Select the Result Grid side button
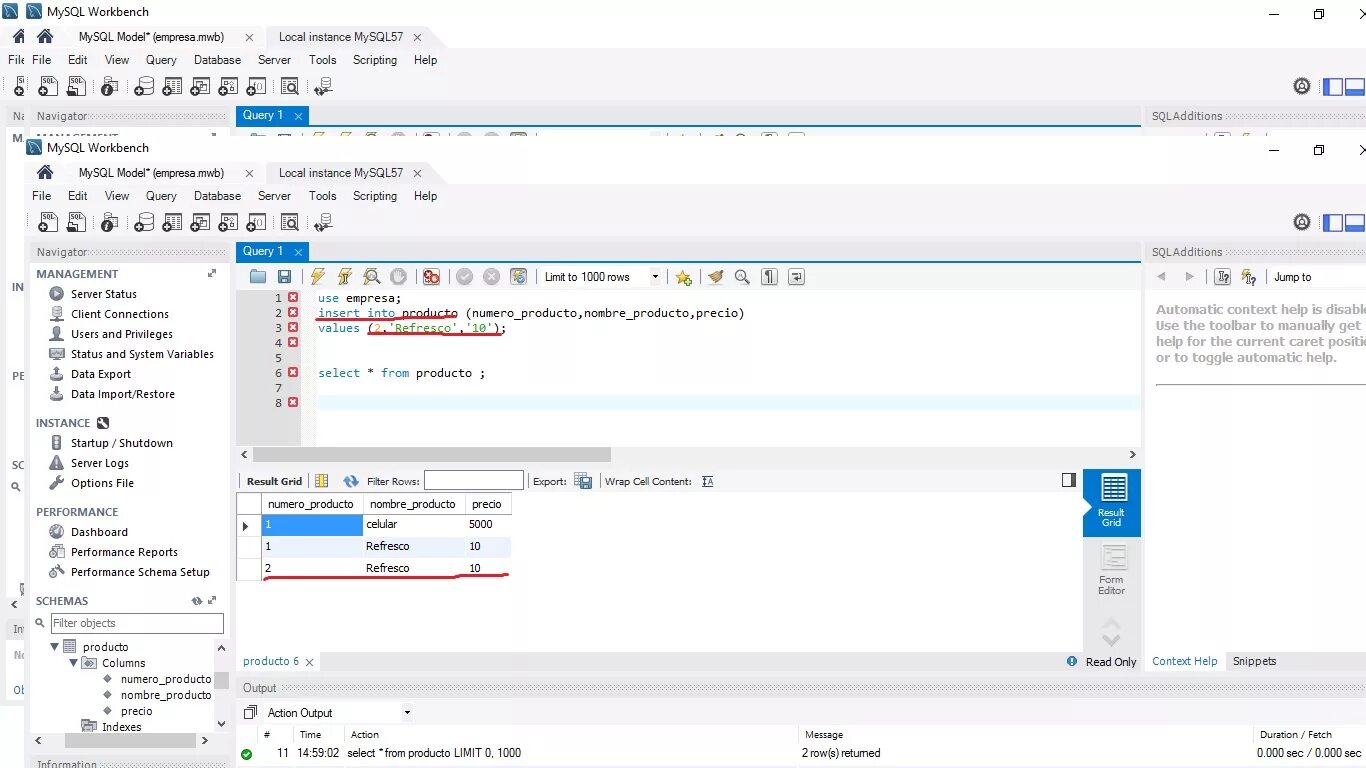Screen dimensions: 1366x768 1111,501
